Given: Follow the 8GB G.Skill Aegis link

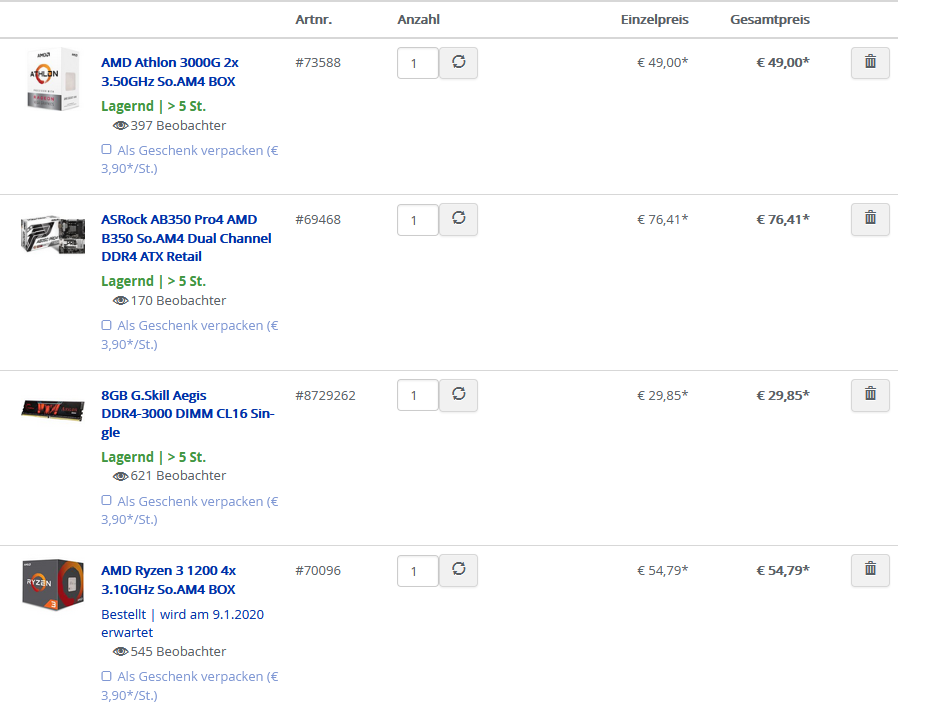Looking at the screenshot, I should pos(187,414).
